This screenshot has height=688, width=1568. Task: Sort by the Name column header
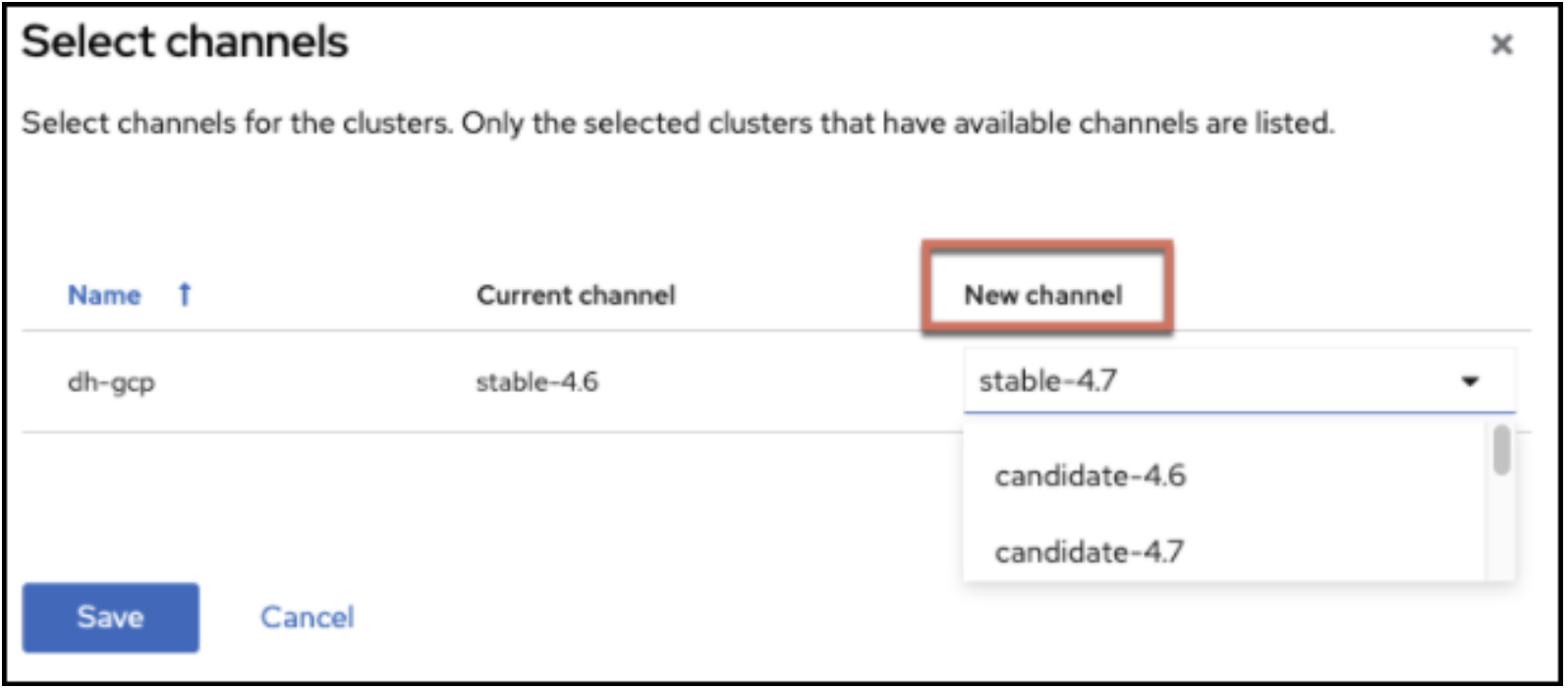pos(104,295)
